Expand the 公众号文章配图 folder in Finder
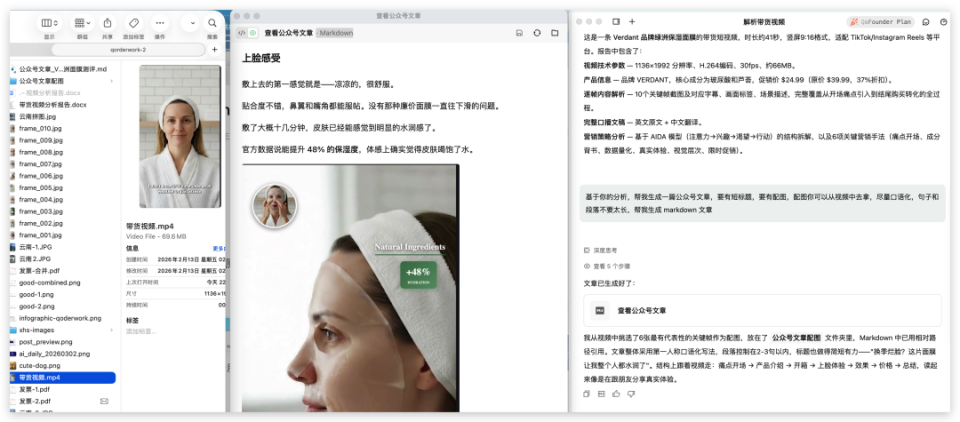The height and width of the screenshot is (422, 960). tap(111, 81)
